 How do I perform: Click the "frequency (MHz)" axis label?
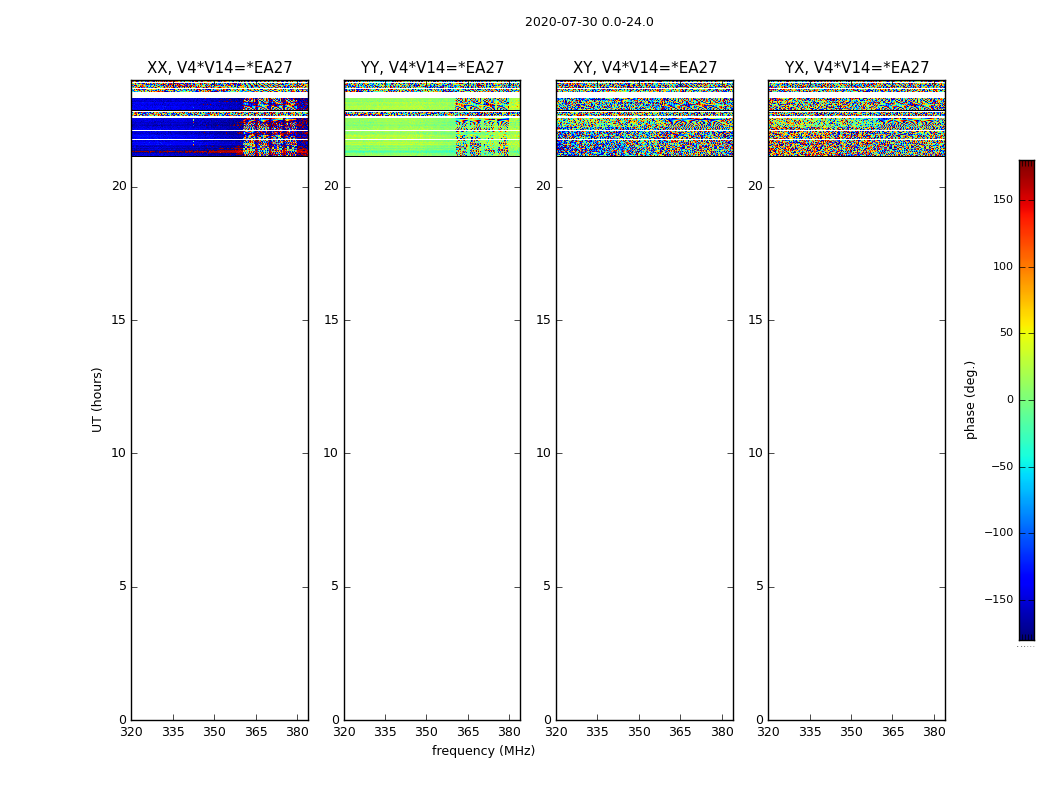483,751
